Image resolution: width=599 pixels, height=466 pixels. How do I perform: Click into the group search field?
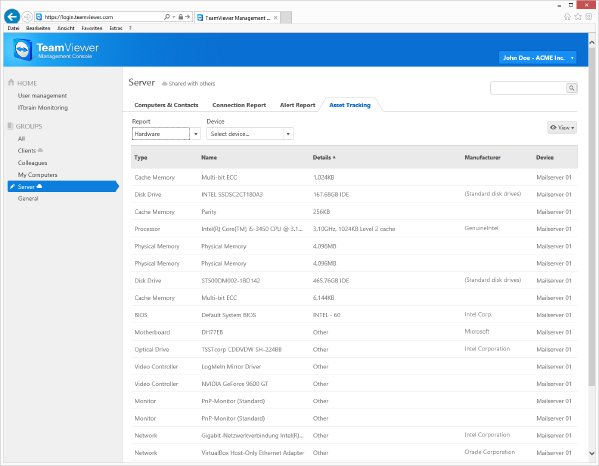point(528,88)
